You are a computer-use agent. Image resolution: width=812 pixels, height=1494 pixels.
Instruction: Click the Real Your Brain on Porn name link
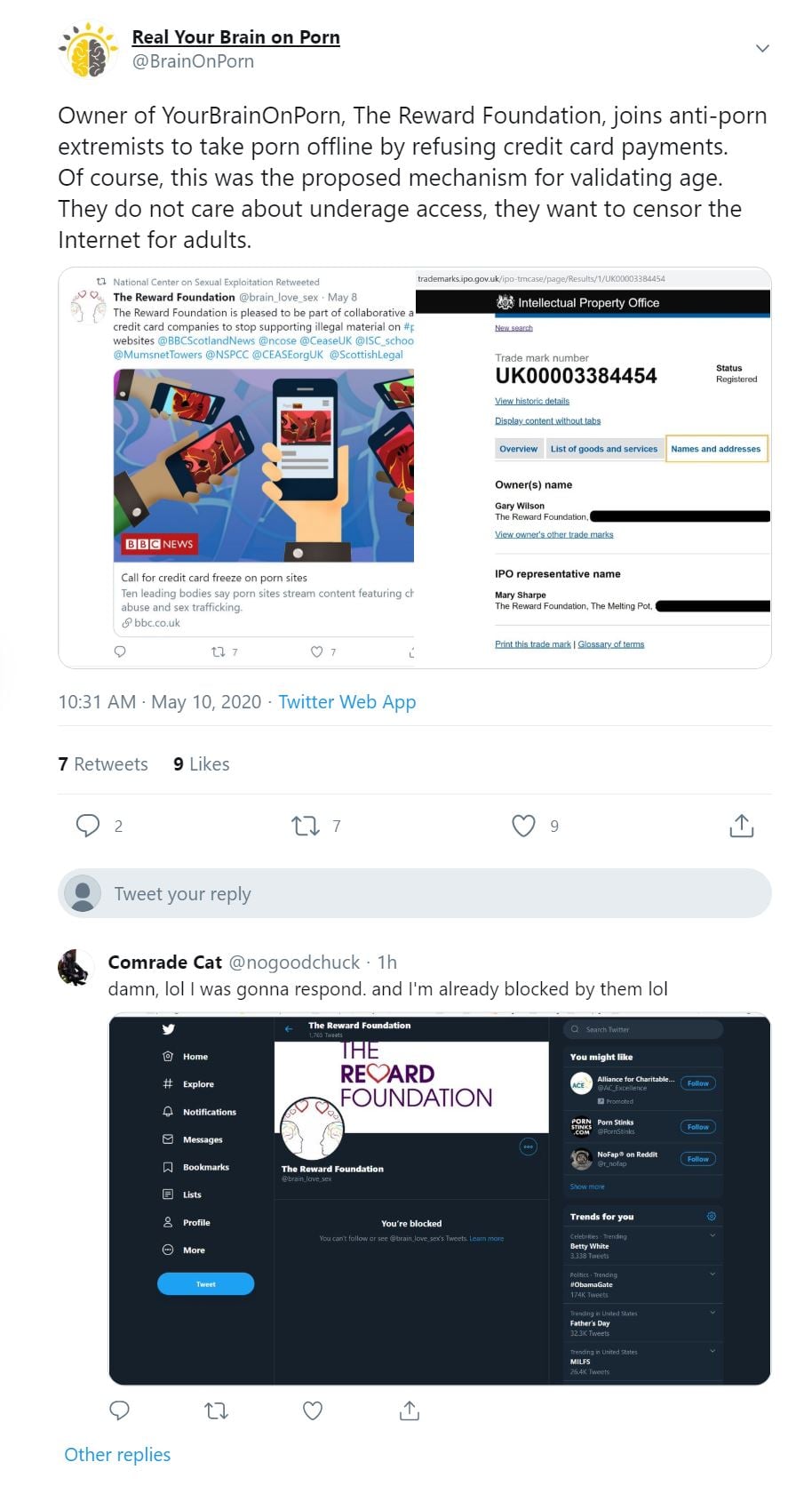pos(235,37)
